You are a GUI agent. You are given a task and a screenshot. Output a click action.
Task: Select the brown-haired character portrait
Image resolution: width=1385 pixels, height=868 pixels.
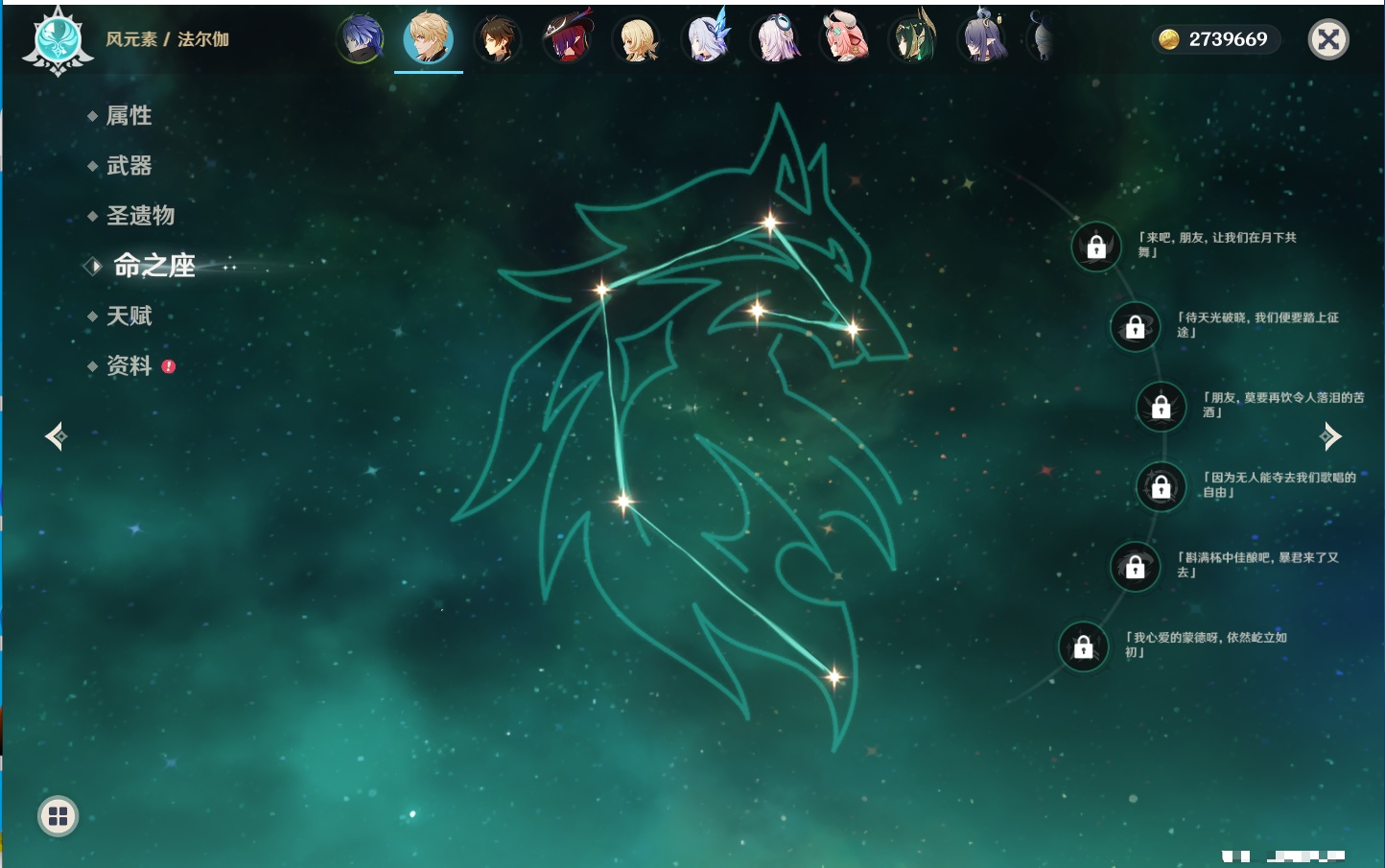[497, 40]
